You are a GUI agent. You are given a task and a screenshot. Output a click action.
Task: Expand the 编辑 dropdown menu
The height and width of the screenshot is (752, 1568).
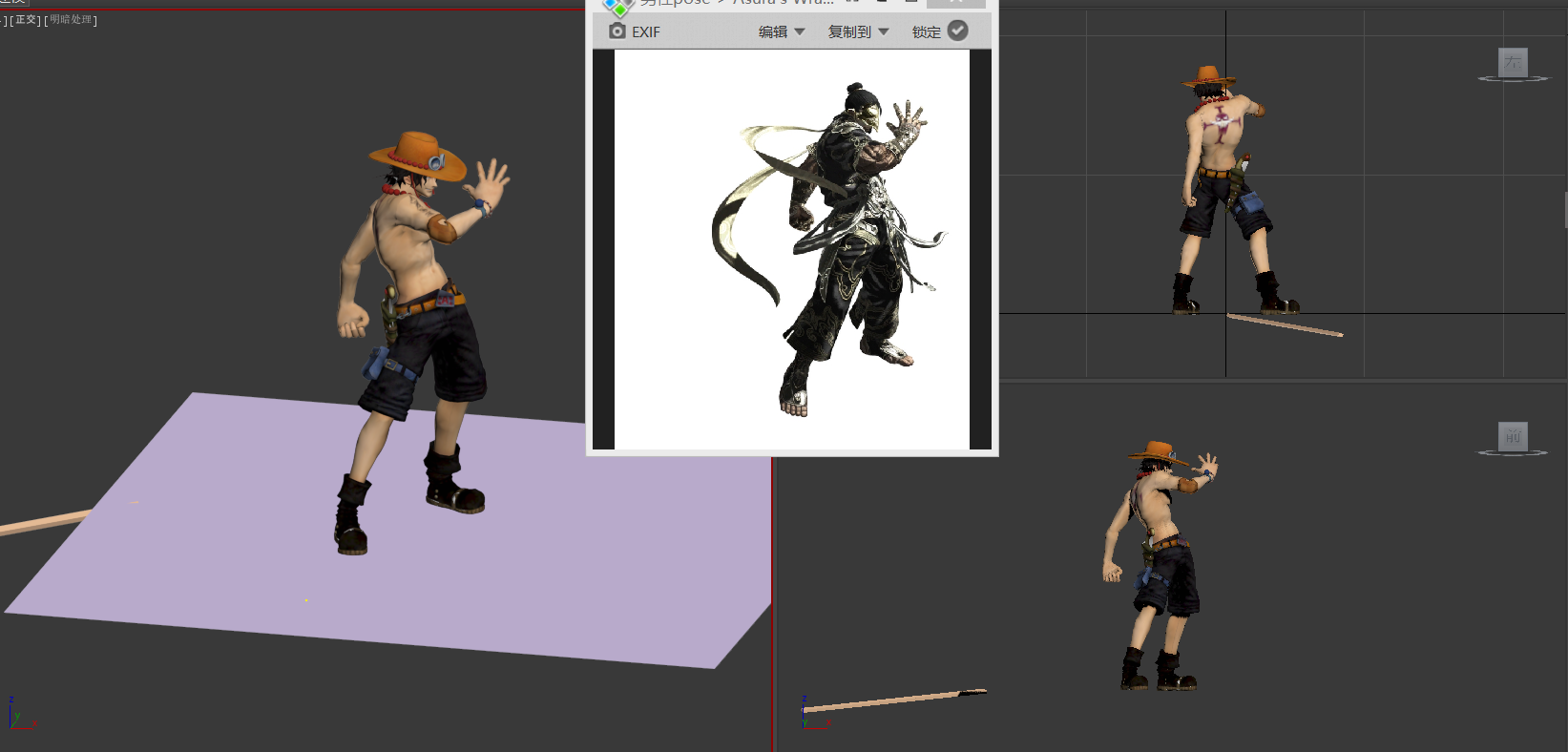point(782,31)
